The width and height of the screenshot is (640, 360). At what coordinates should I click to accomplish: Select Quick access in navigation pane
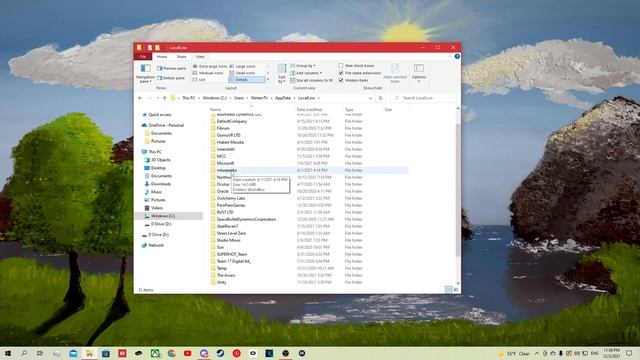click(x=160, y=115)
